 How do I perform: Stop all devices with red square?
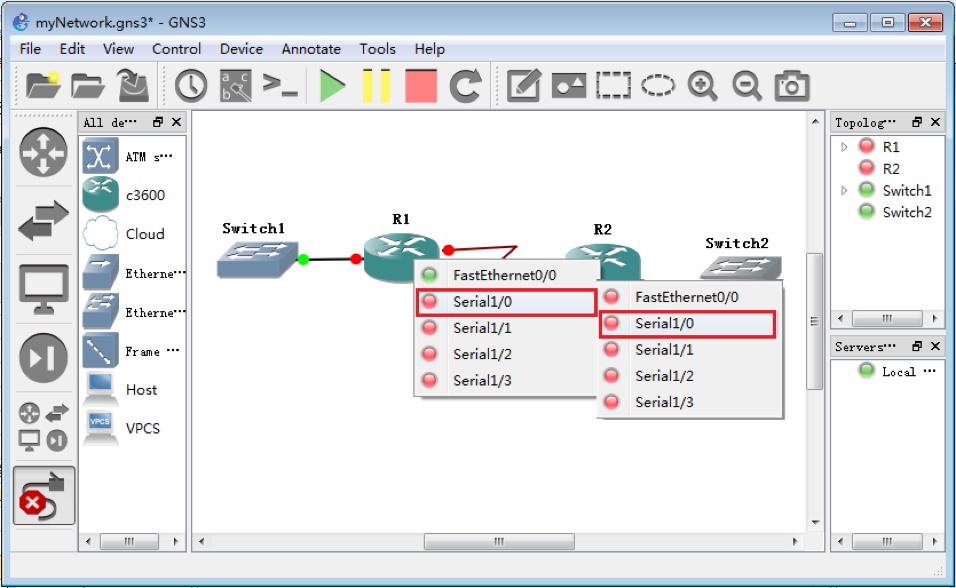click(421, 85)
